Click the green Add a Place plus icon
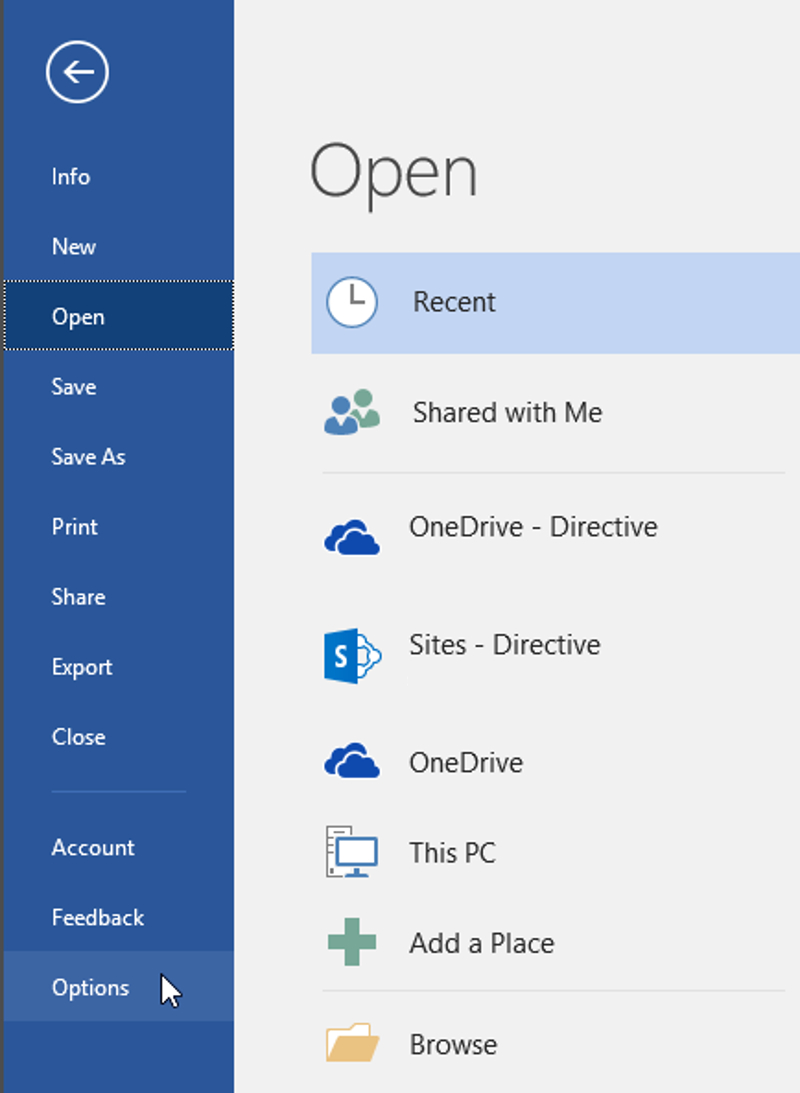 351,942
